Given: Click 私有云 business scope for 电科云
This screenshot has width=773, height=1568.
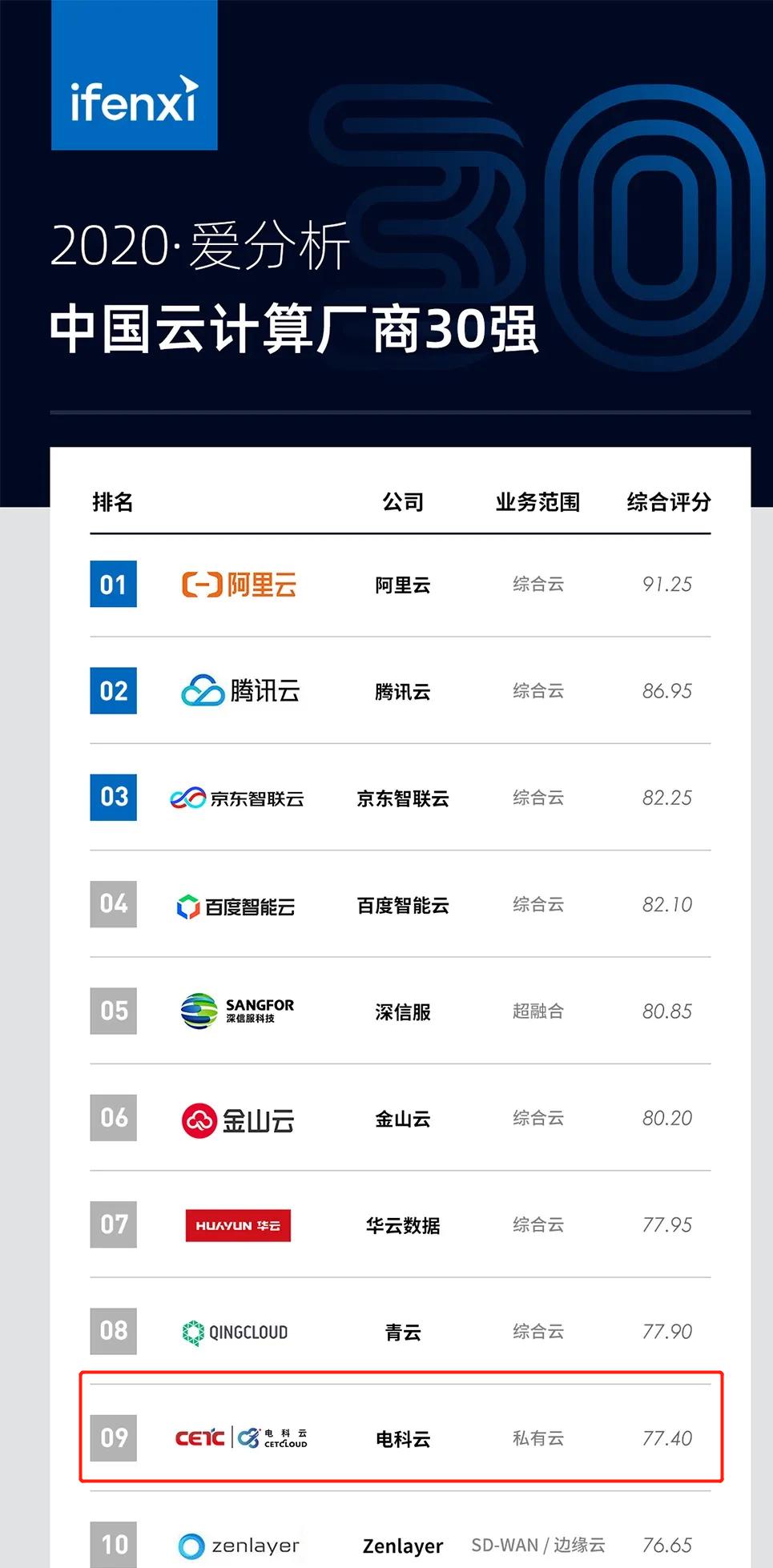Looking at the screenshot, I should coord(538,1438).
